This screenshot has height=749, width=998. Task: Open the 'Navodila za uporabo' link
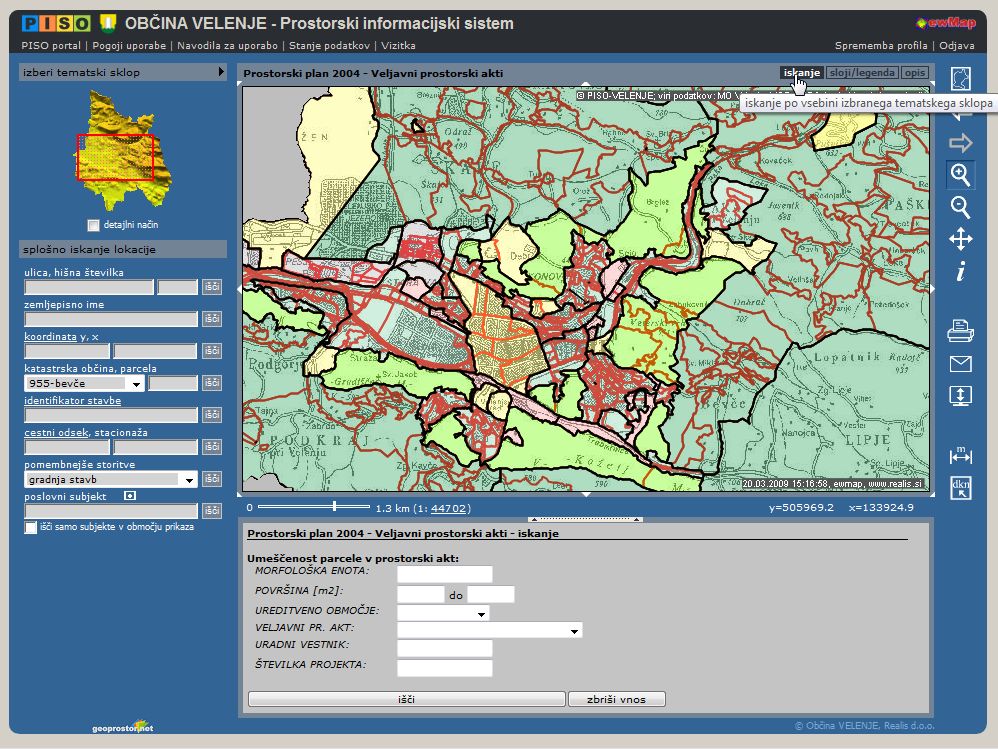[x=228, y=45]
